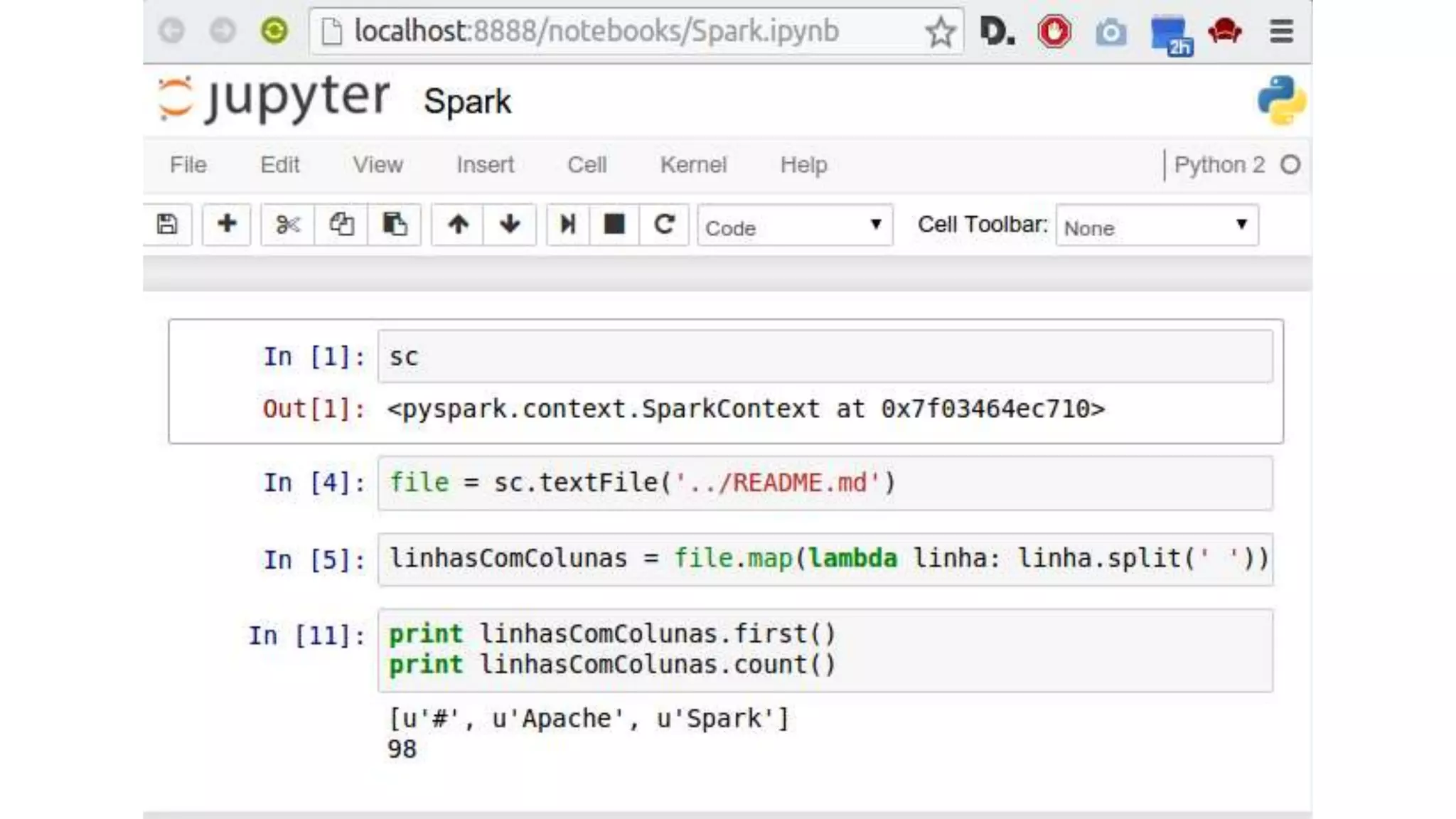Screen dimensions: 1456x819
Task: Restart the kernel icon
Action: 664,225
